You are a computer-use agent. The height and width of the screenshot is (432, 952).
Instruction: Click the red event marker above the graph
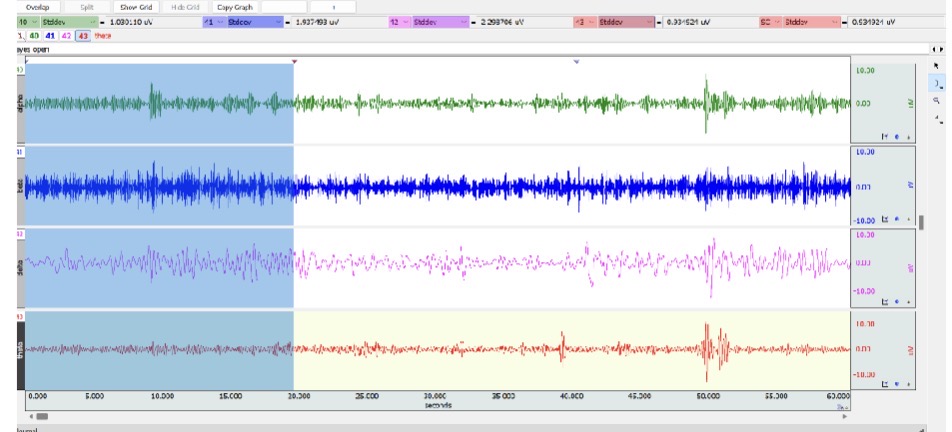[x=294, y=62]
